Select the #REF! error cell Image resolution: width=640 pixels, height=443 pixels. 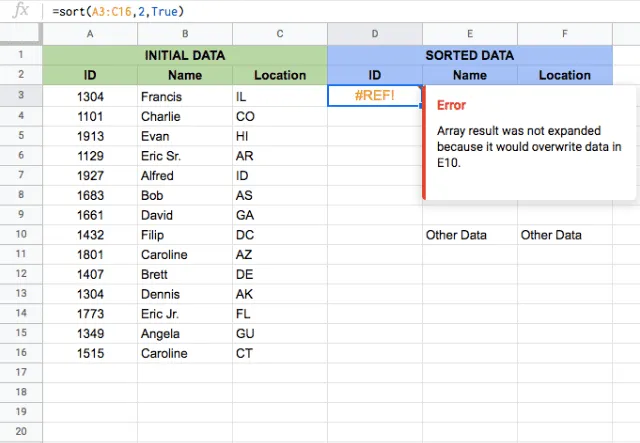click(375, 96)
